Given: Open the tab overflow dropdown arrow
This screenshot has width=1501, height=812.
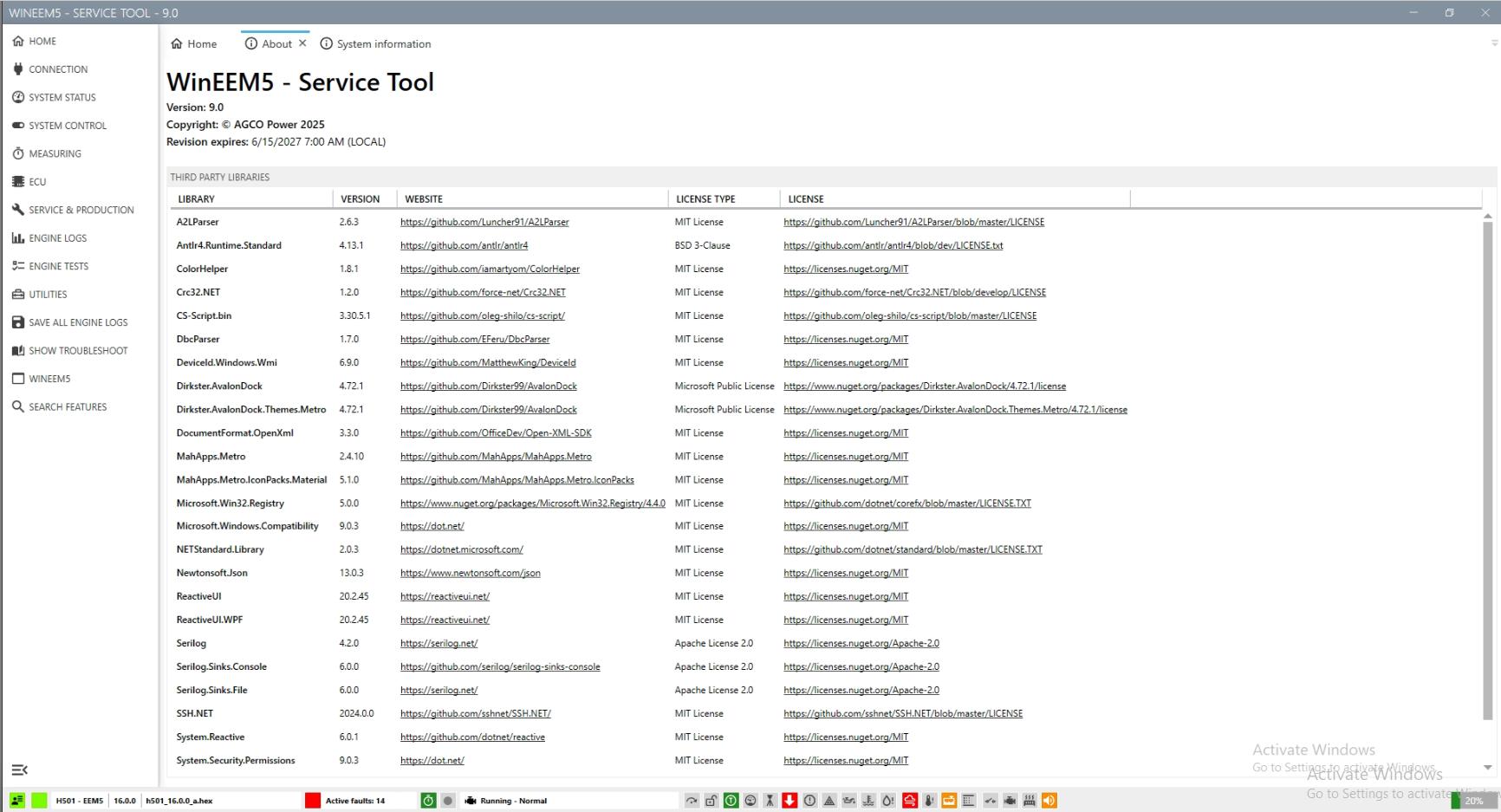Looking at the screenshot, I should pyautogui.click(x=1494, y=43).
